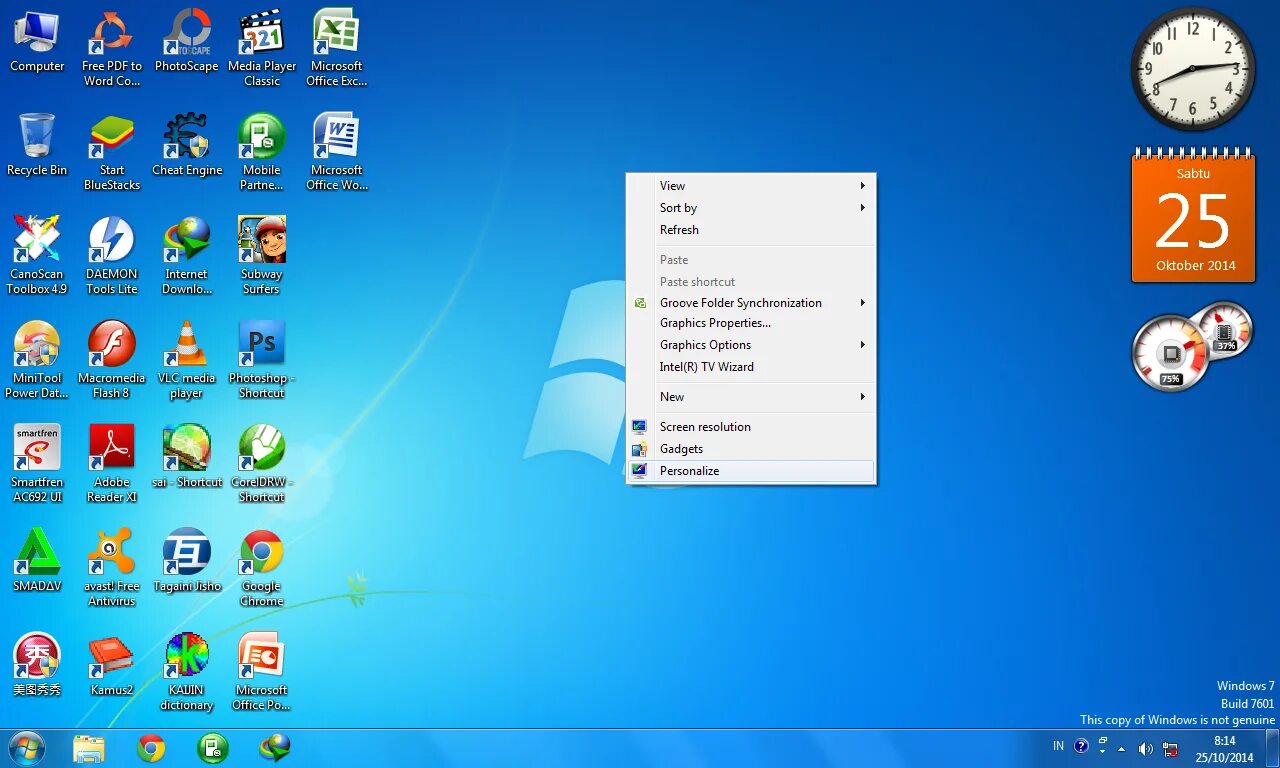Select Smartfren AC692 UI icon
The height and width of the screenshot is (768, 1280).
(x=37, y=465)
